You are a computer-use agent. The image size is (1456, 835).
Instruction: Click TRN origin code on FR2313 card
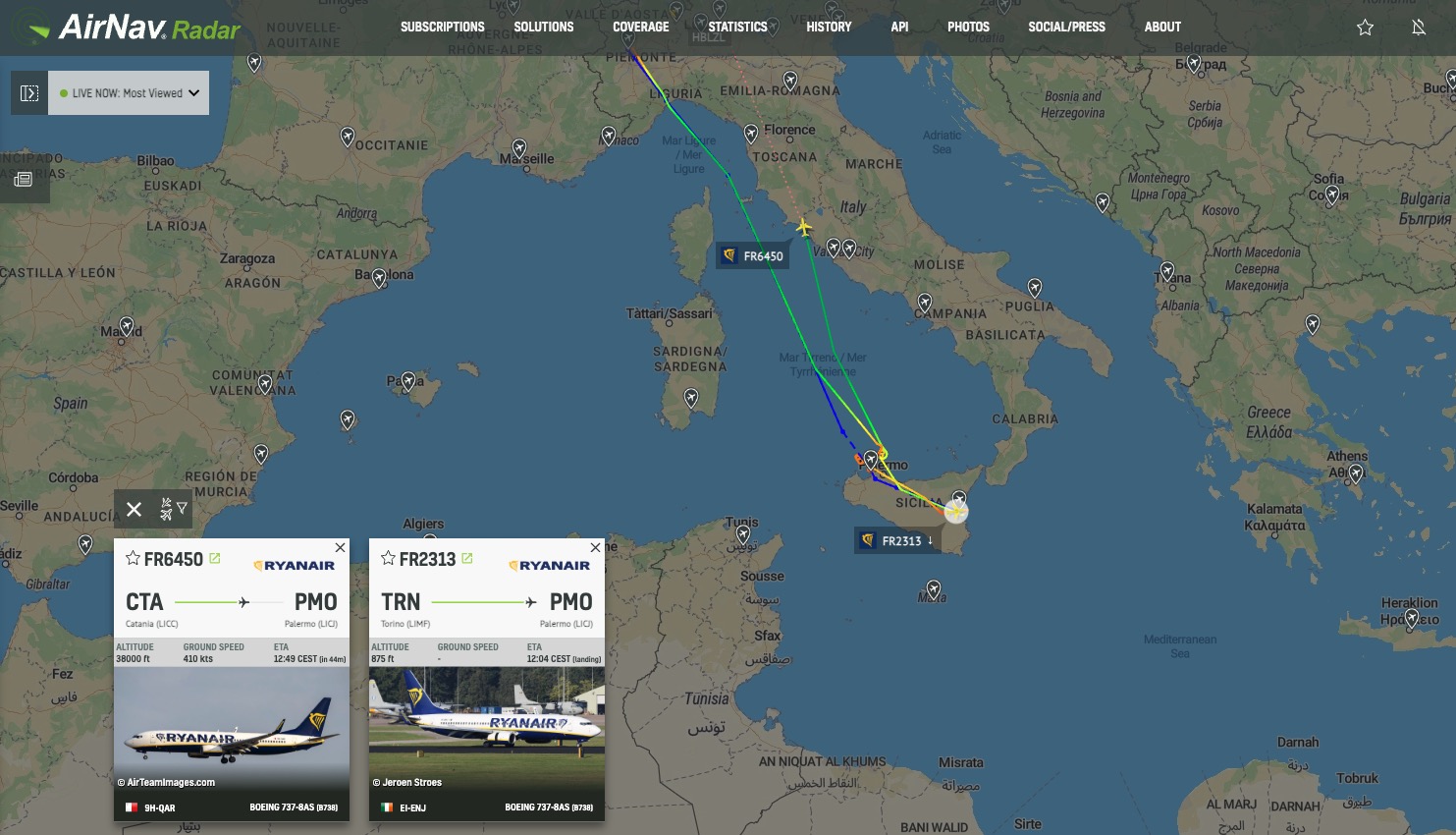(x=401, y=602)
